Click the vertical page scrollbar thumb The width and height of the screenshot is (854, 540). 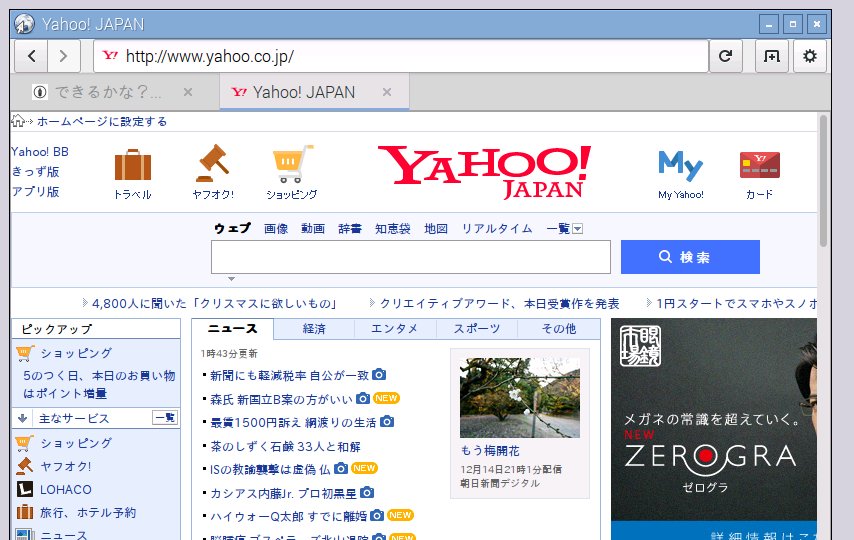pyautogui.click(x=823, y=181)
